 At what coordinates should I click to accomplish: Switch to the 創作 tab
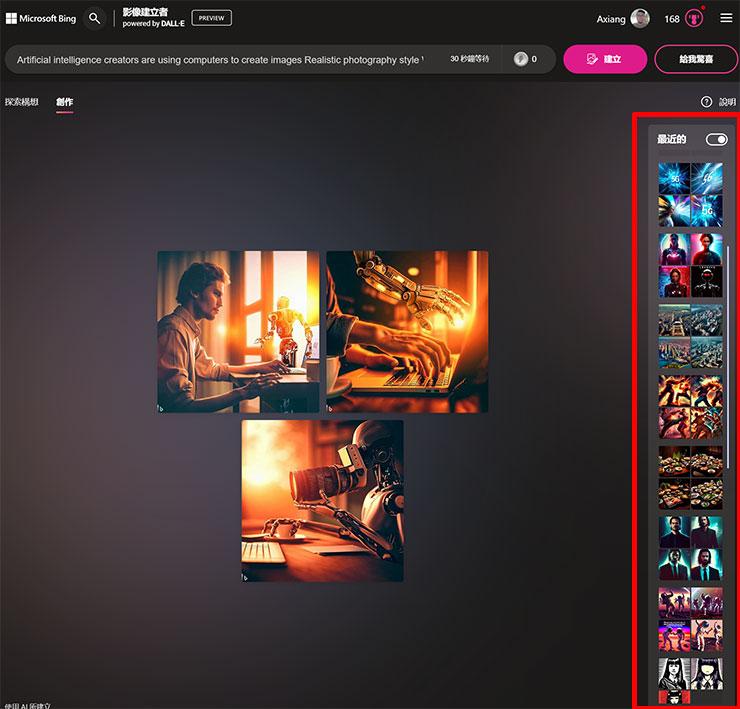(x=65, y=102)
